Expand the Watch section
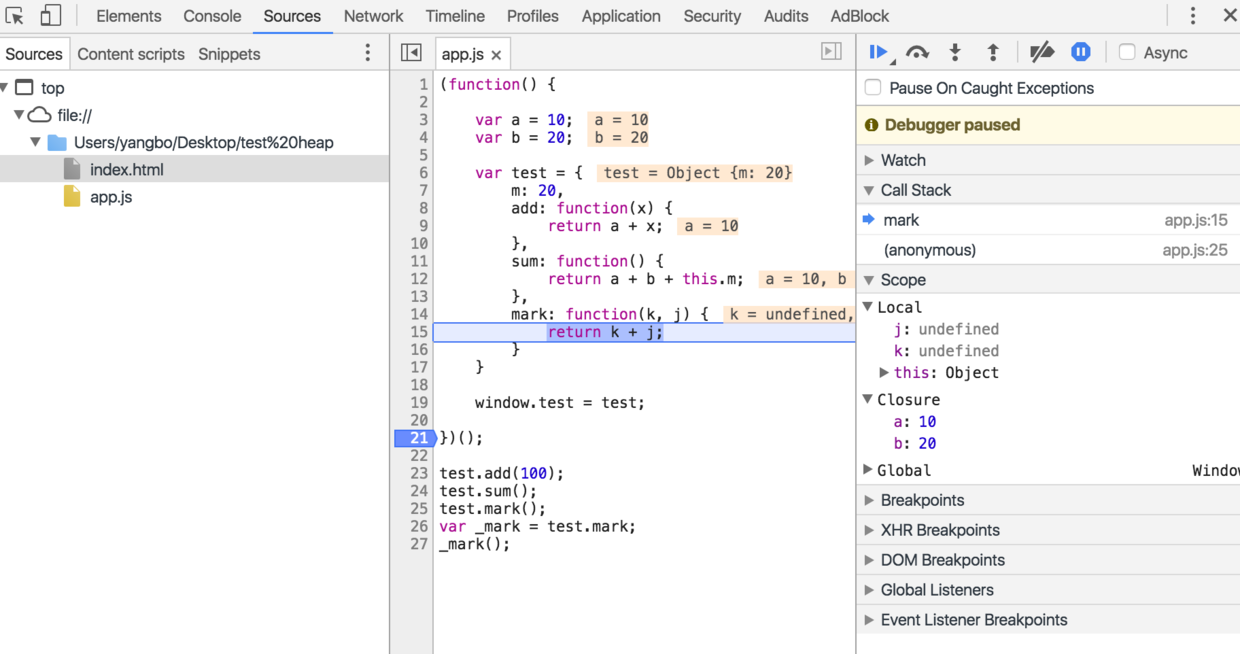 (x=903, y=160)
